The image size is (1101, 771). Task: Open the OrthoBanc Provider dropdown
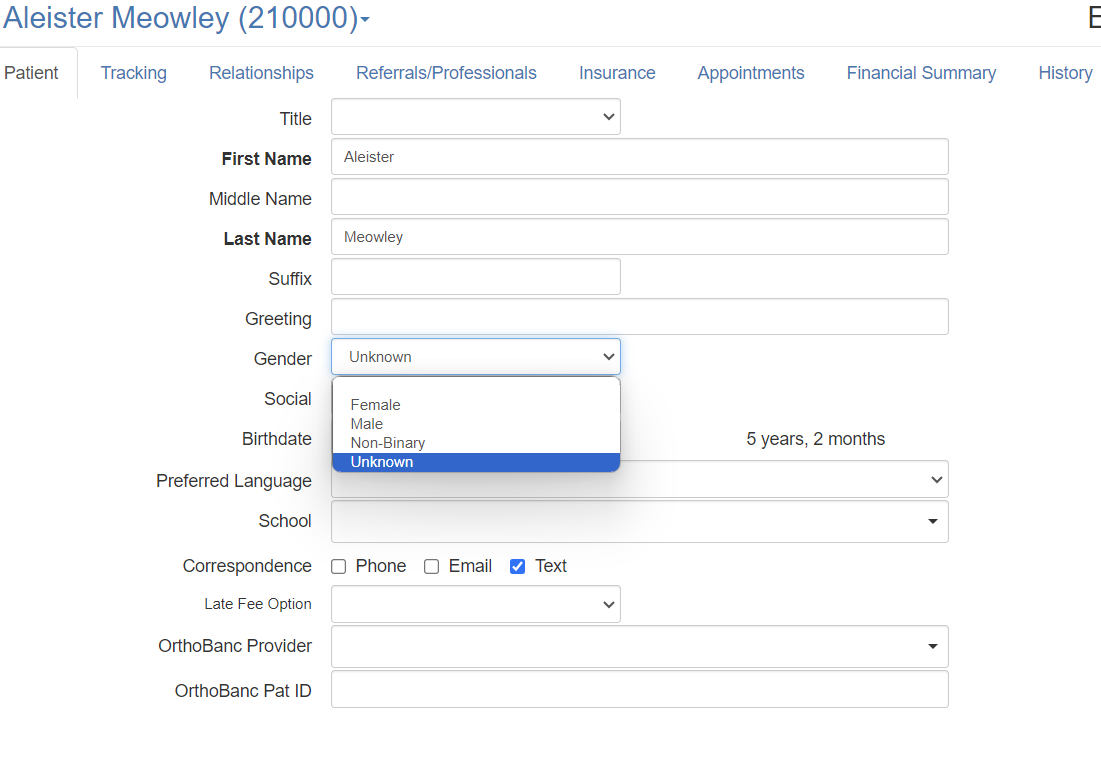[932, 647]
